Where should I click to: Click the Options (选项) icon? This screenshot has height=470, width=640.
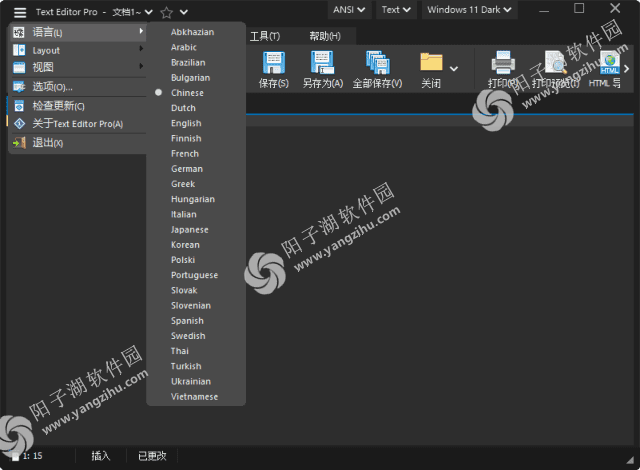[x=19, y=86]
